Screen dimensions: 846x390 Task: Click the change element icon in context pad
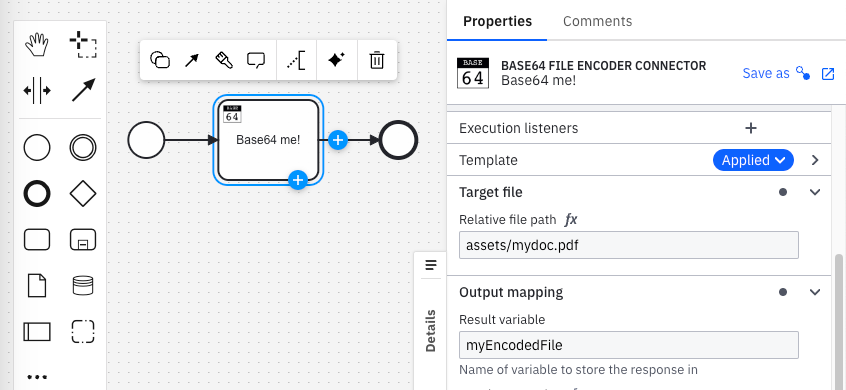[x=160, y=60]
